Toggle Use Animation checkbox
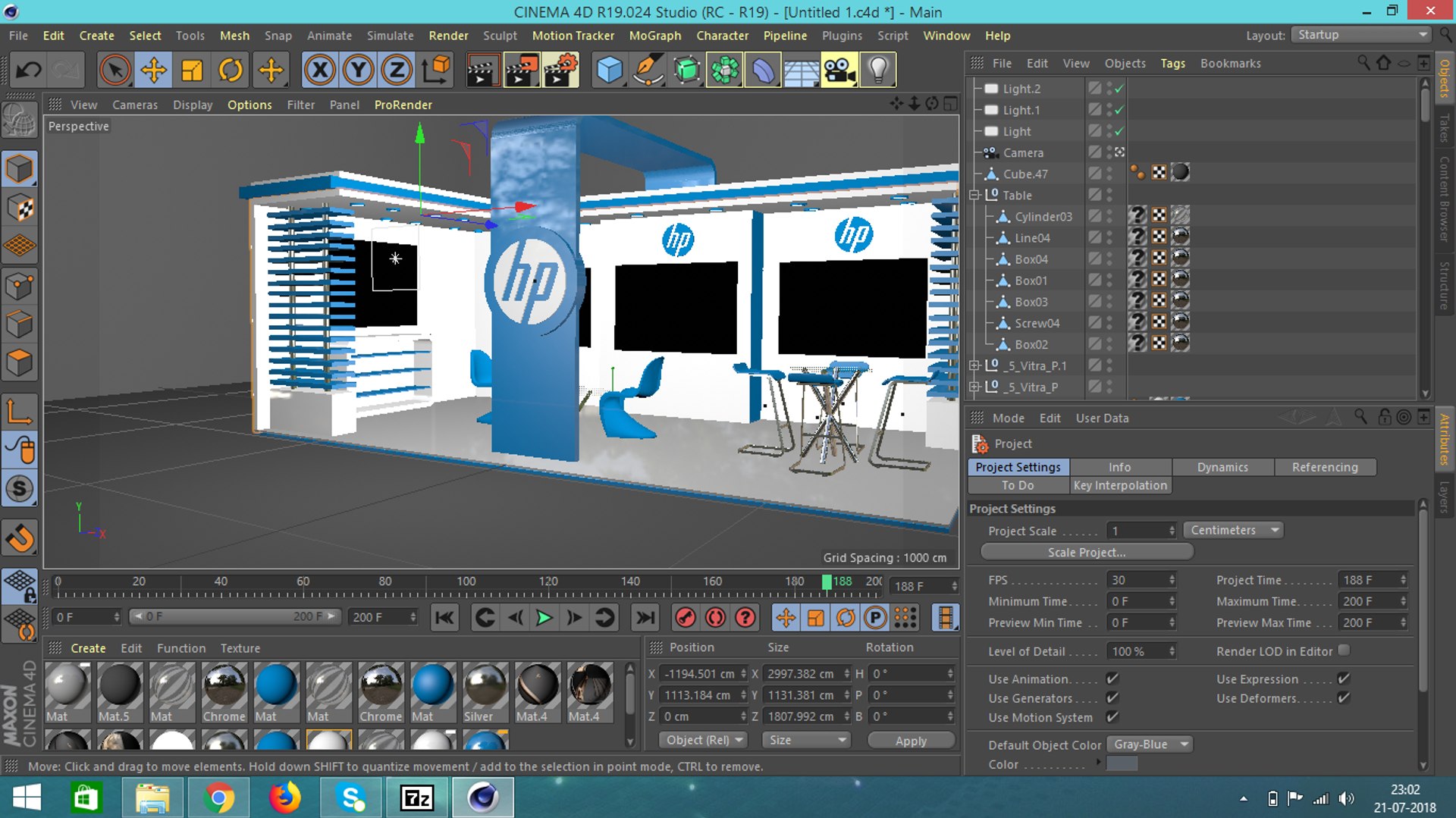This screenshot has height=818, width=1456. [1112, 679]
